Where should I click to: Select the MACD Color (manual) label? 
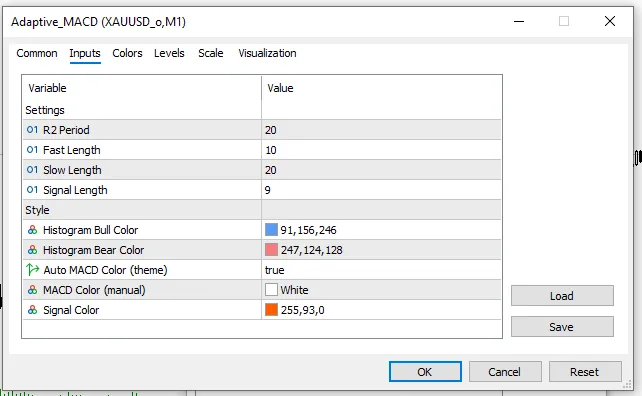tap(94, 290)
